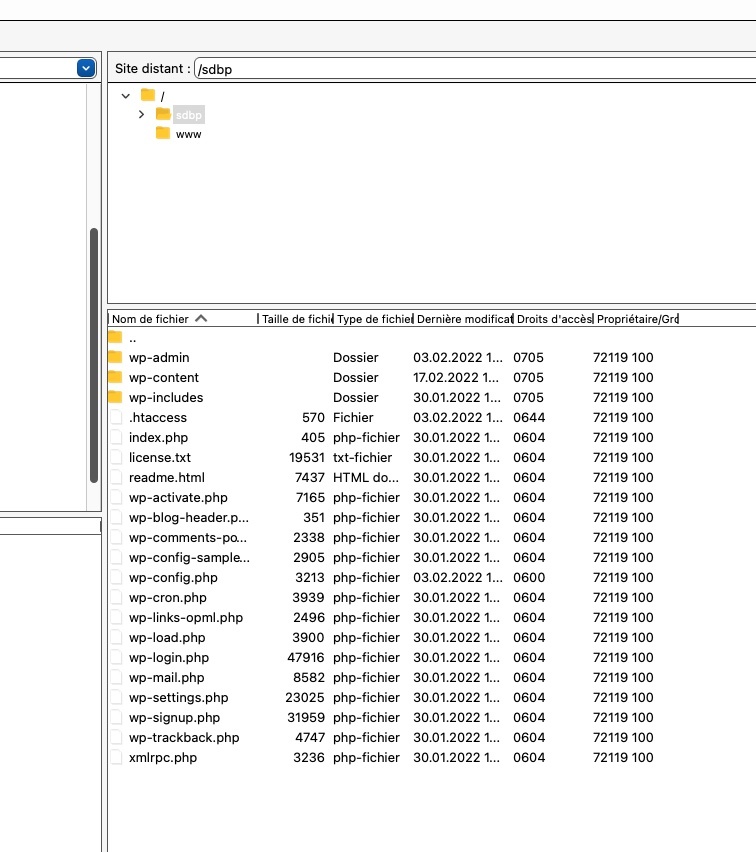Click the local panel vertical scrollbar
The width and height of the screenshot is (756, 852).
point(94,370)
